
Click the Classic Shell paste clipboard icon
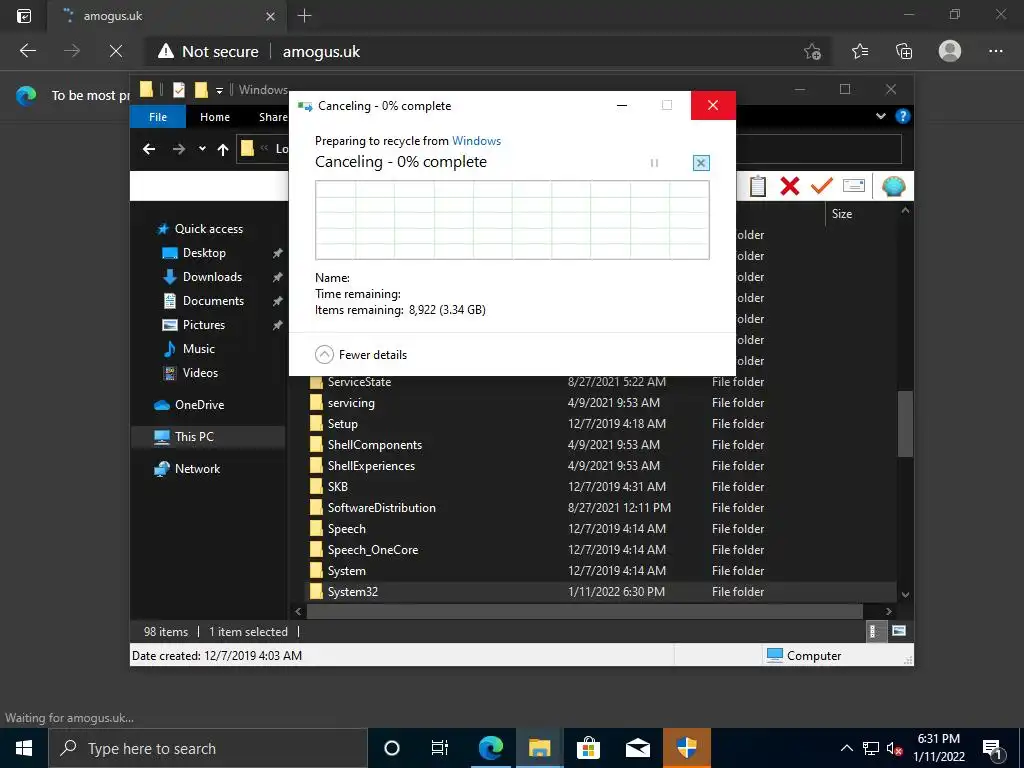[758, 187]
